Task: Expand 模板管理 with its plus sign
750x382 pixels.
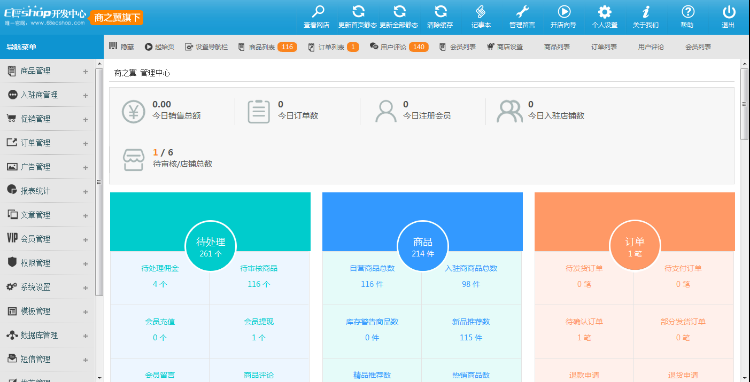Action: click(x=85, y=311)
